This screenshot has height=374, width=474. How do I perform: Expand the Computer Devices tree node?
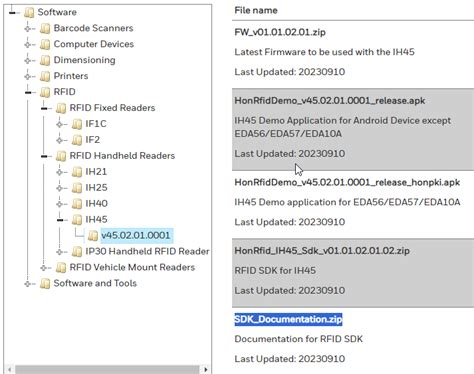click(x=28, y=44)
